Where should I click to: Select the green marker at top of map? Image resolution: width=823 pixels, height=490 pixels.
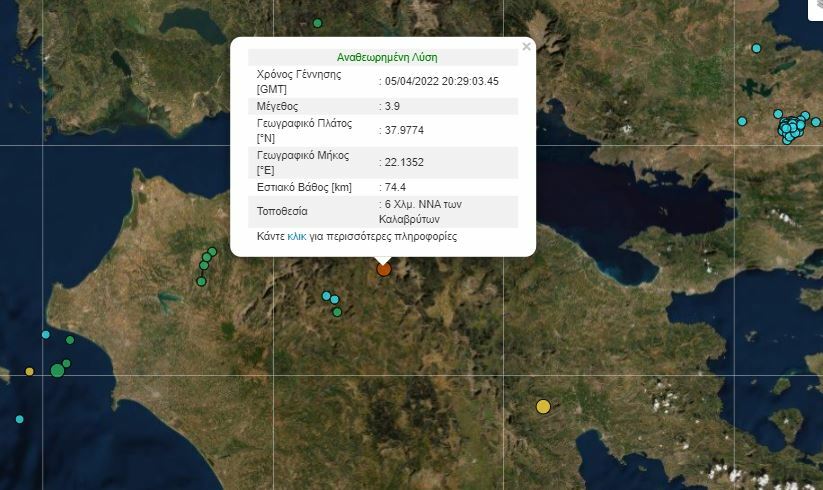click(x=318, y=23)
